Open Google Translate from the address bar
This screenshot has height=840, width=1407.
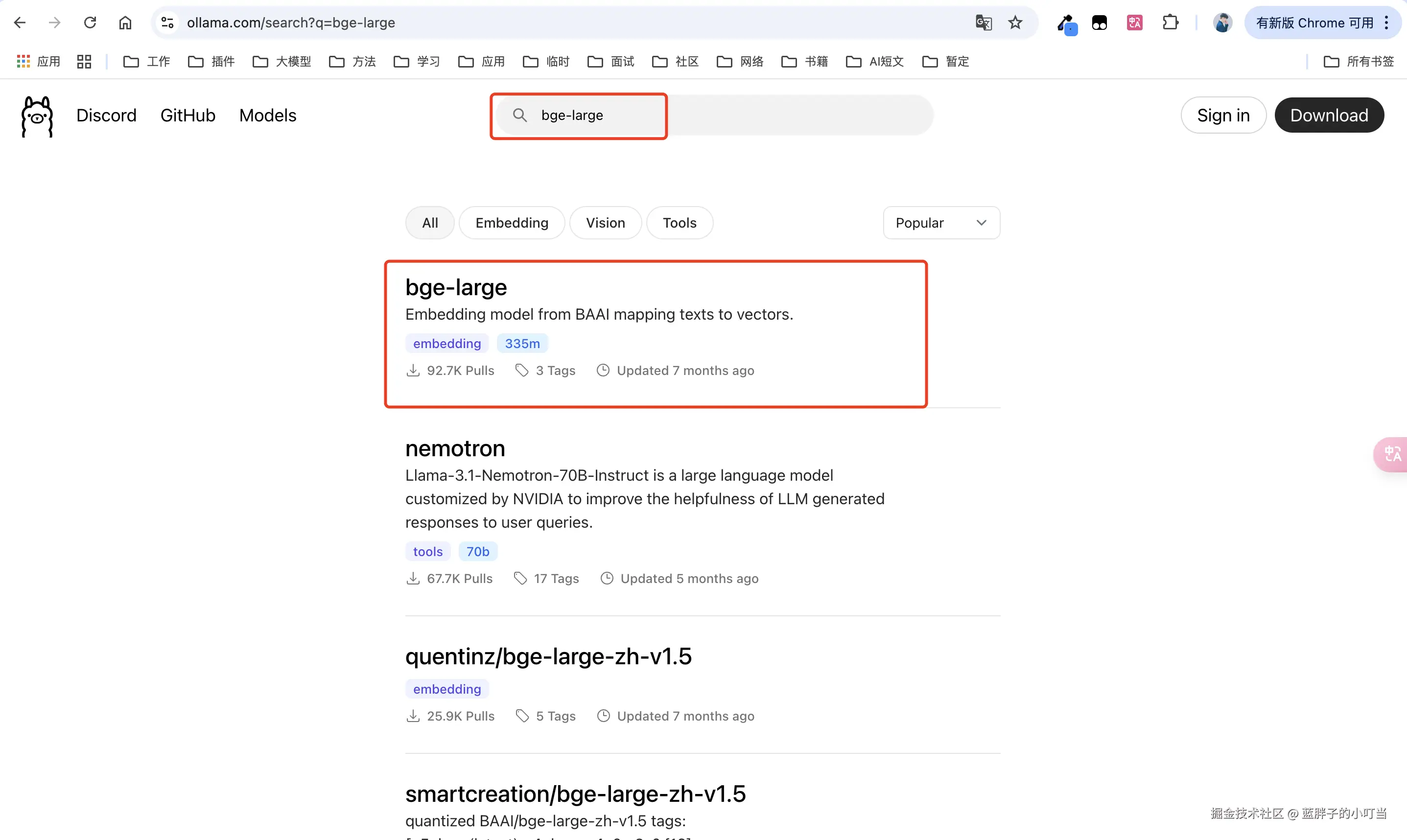pos(984,23)
